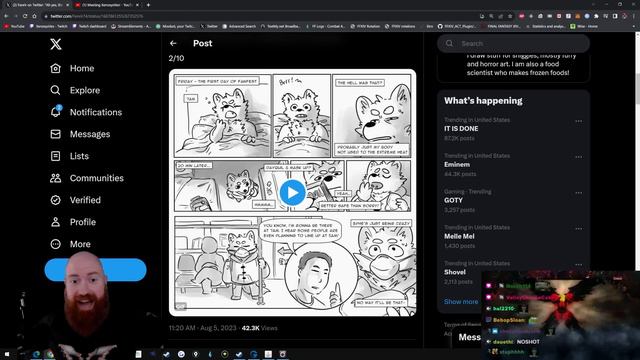
Task: Open options menu for Eminem trend
Action: 578,157
